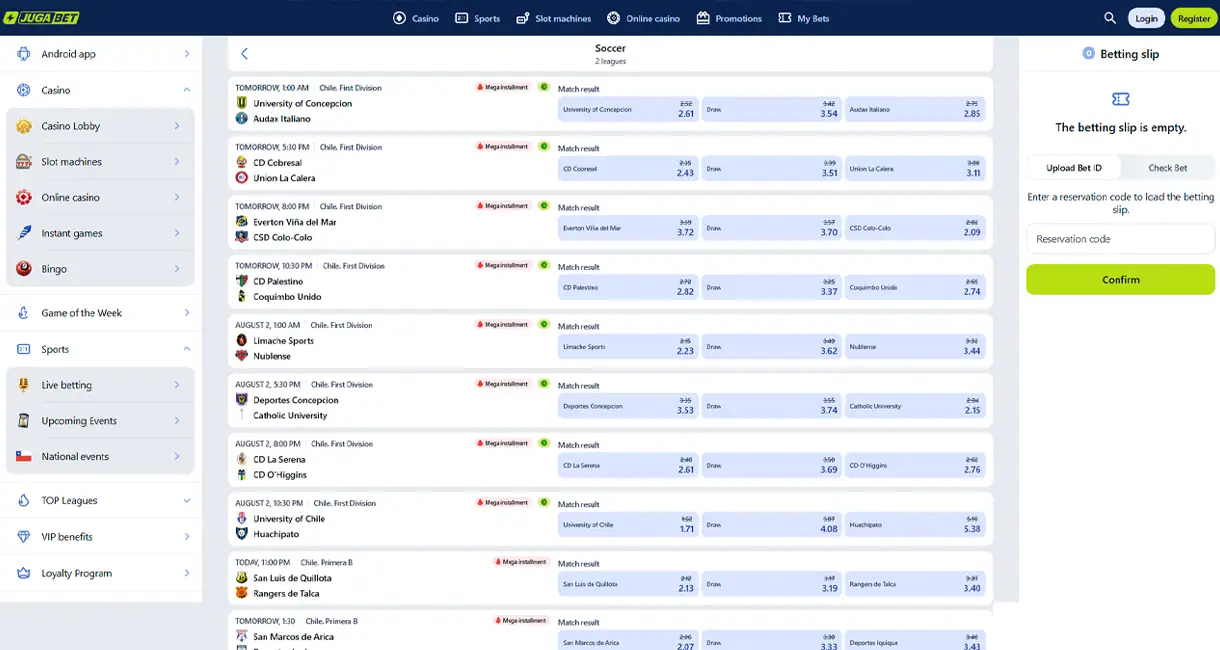The image size is (1220, 650).
Task: Open the Loyalty Program chevron
Action: click(187, 573)
